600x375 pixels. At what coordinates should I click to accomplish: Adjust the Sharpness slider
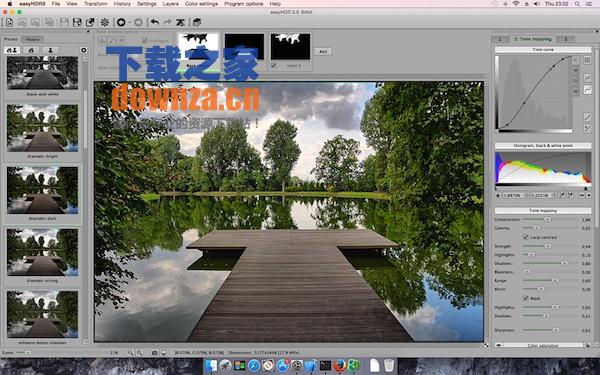[x=551, y=330]
